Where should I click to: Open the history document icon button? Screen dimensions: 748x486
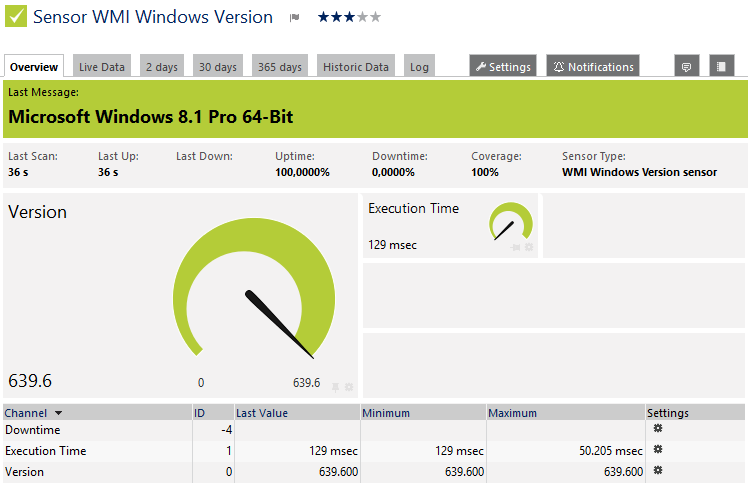(721, 66)
